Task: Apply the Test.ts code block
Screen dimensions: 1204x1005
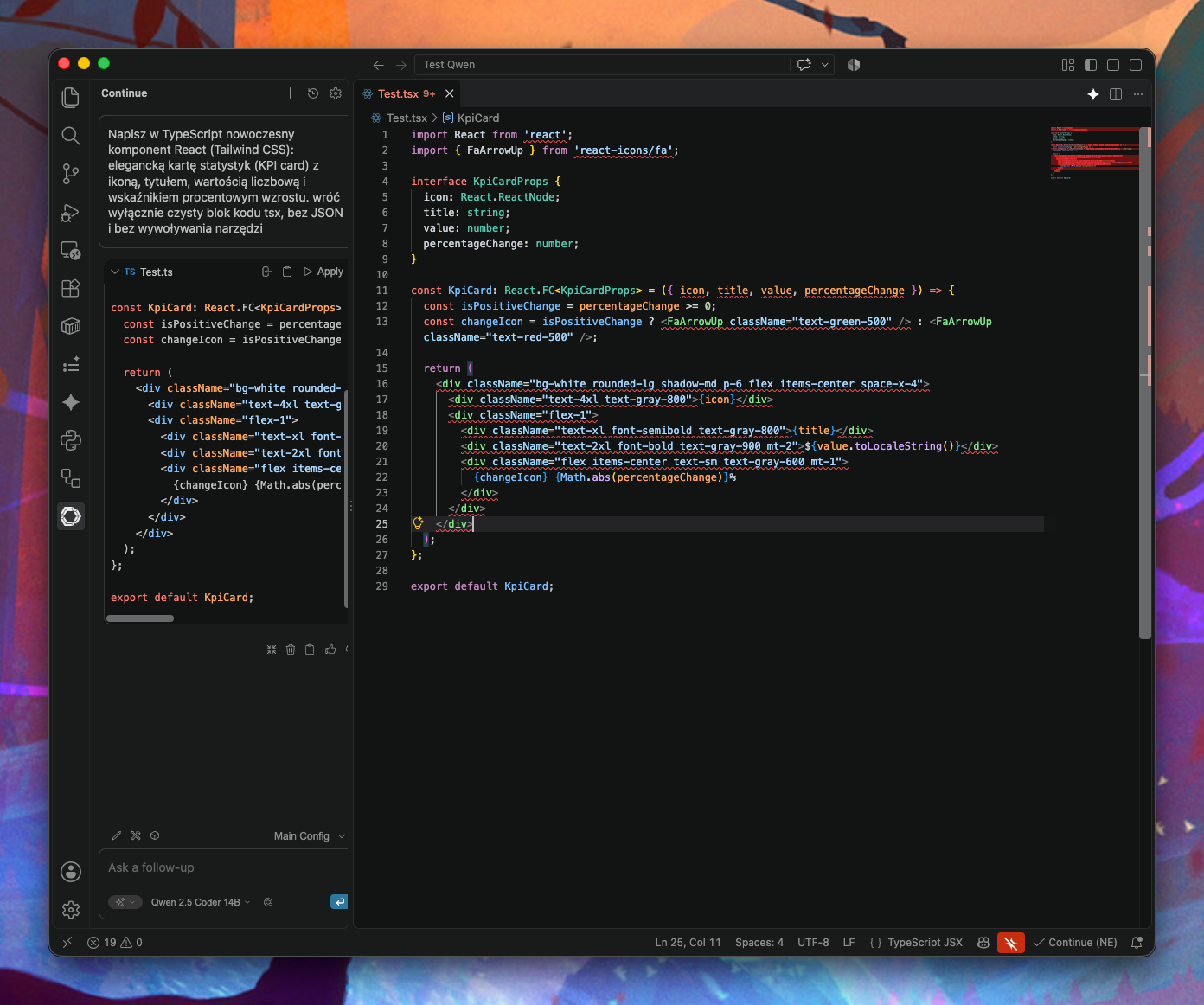Action: [x=323, y=272]
